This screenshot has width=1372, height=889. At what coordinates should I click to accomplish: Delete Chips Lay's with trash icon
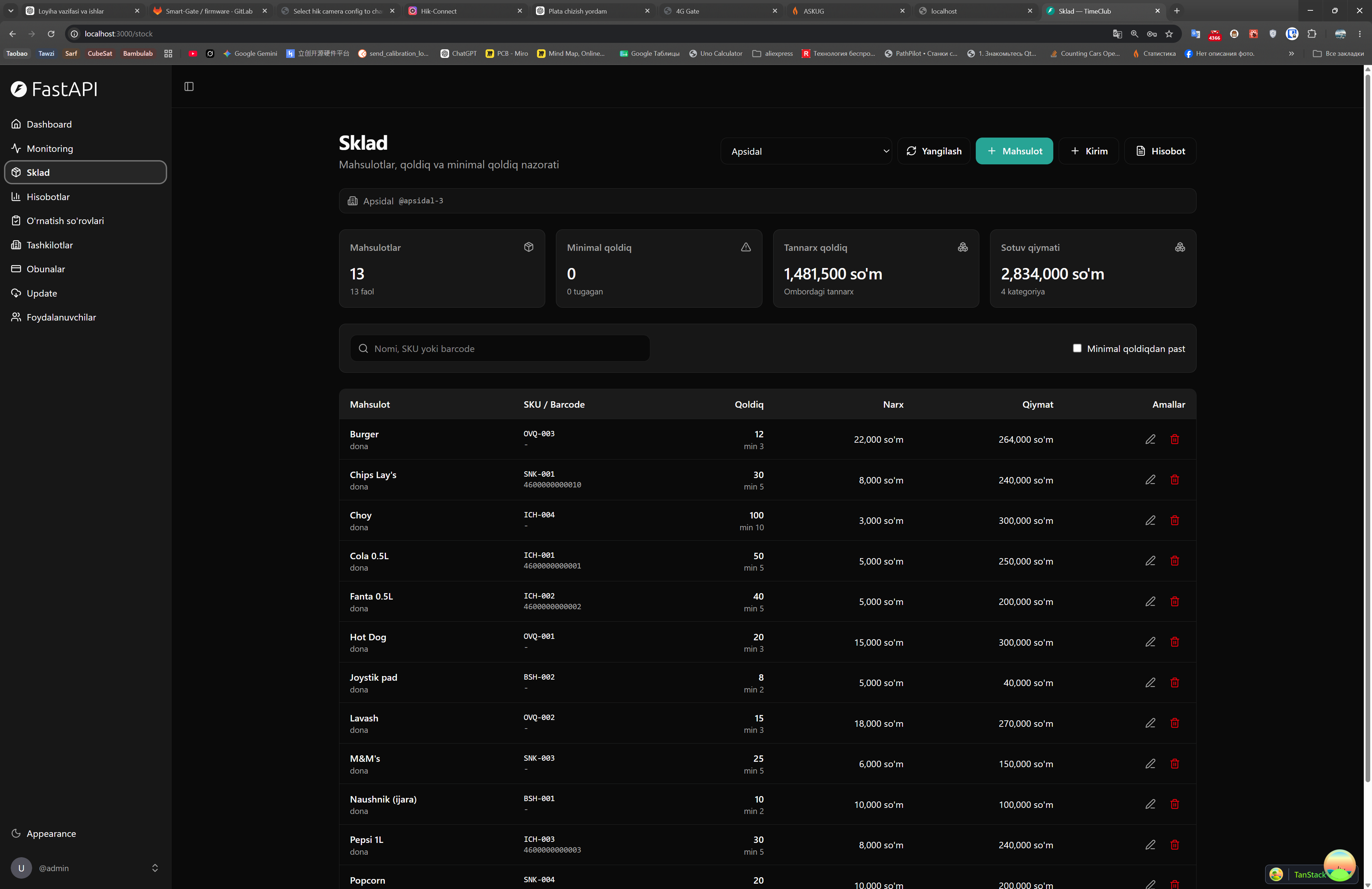[1174, 480]
